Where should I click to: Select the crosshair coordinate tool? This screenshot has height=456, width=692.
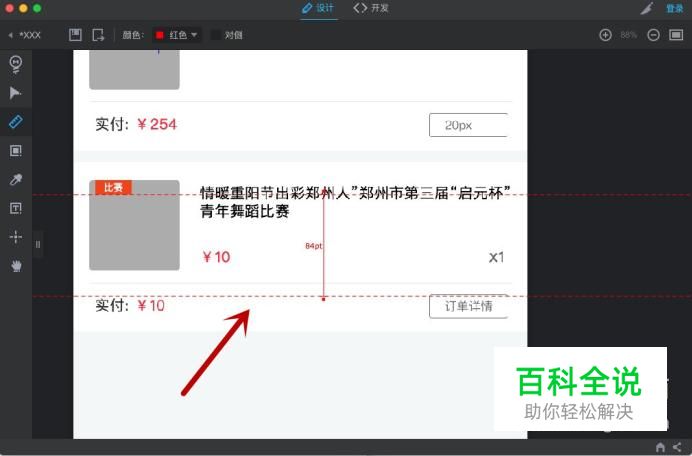(16, 237)
